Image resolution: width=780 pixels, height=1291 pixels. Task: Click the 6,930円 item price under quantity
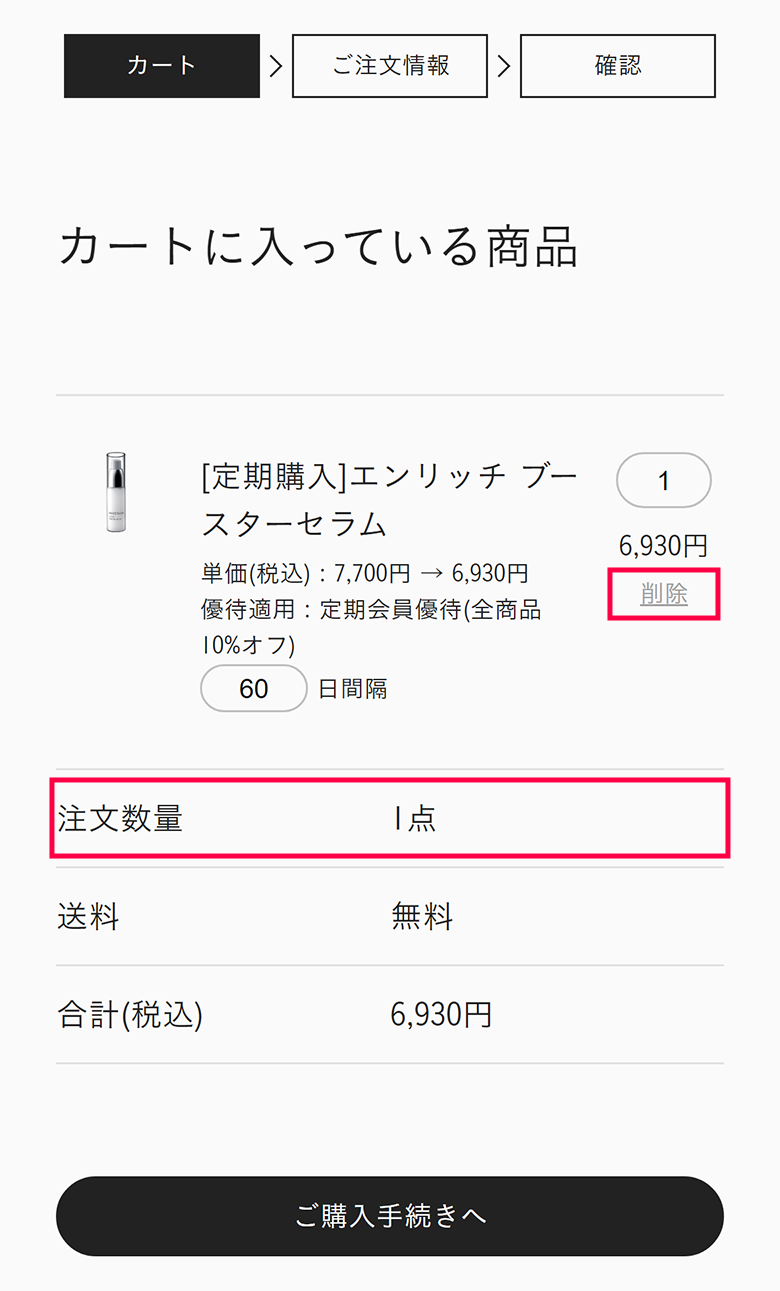(x=664, y=546)
